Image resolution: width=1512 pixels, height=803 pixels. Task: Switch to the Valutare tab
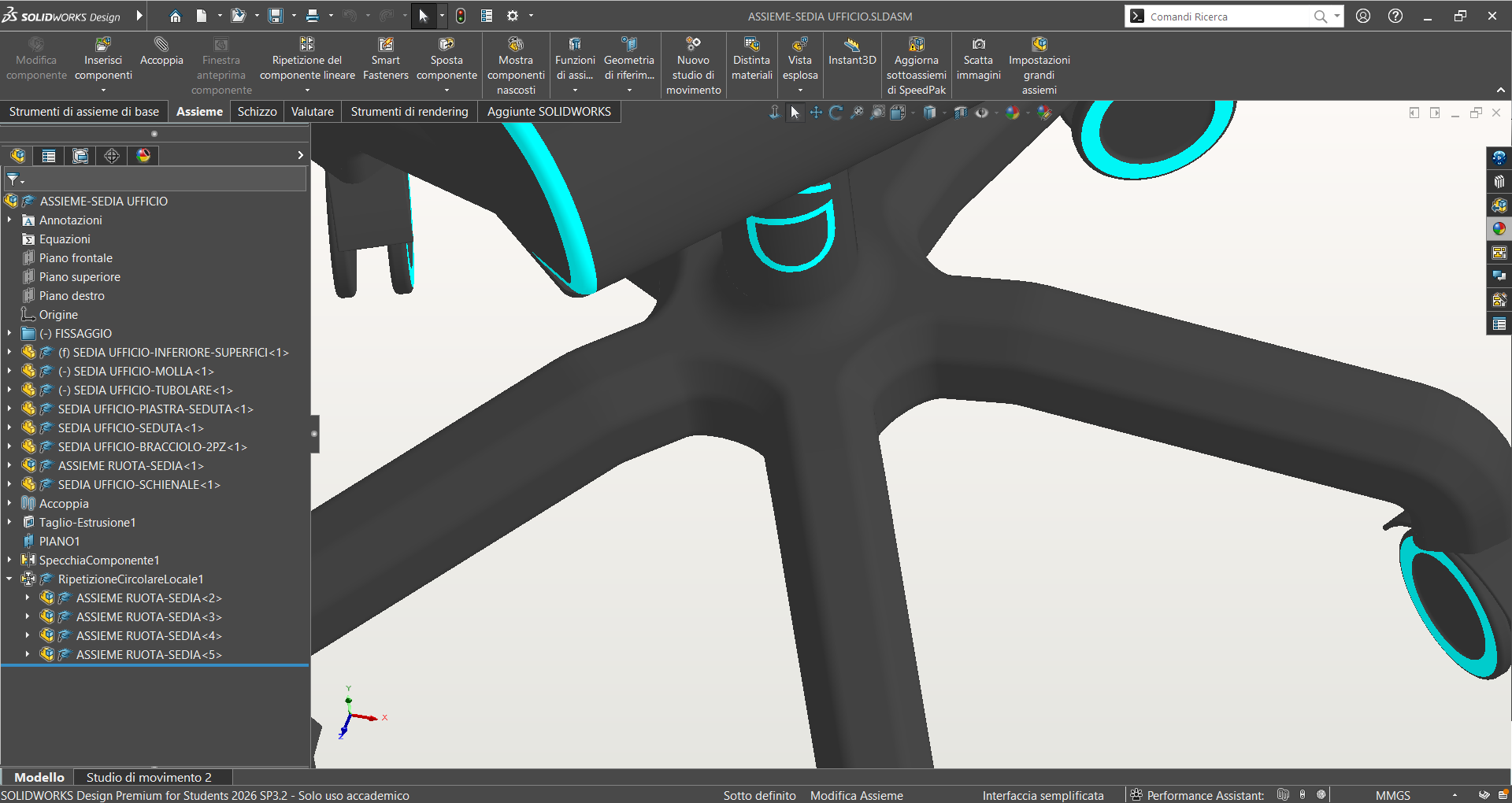point(313,112)
